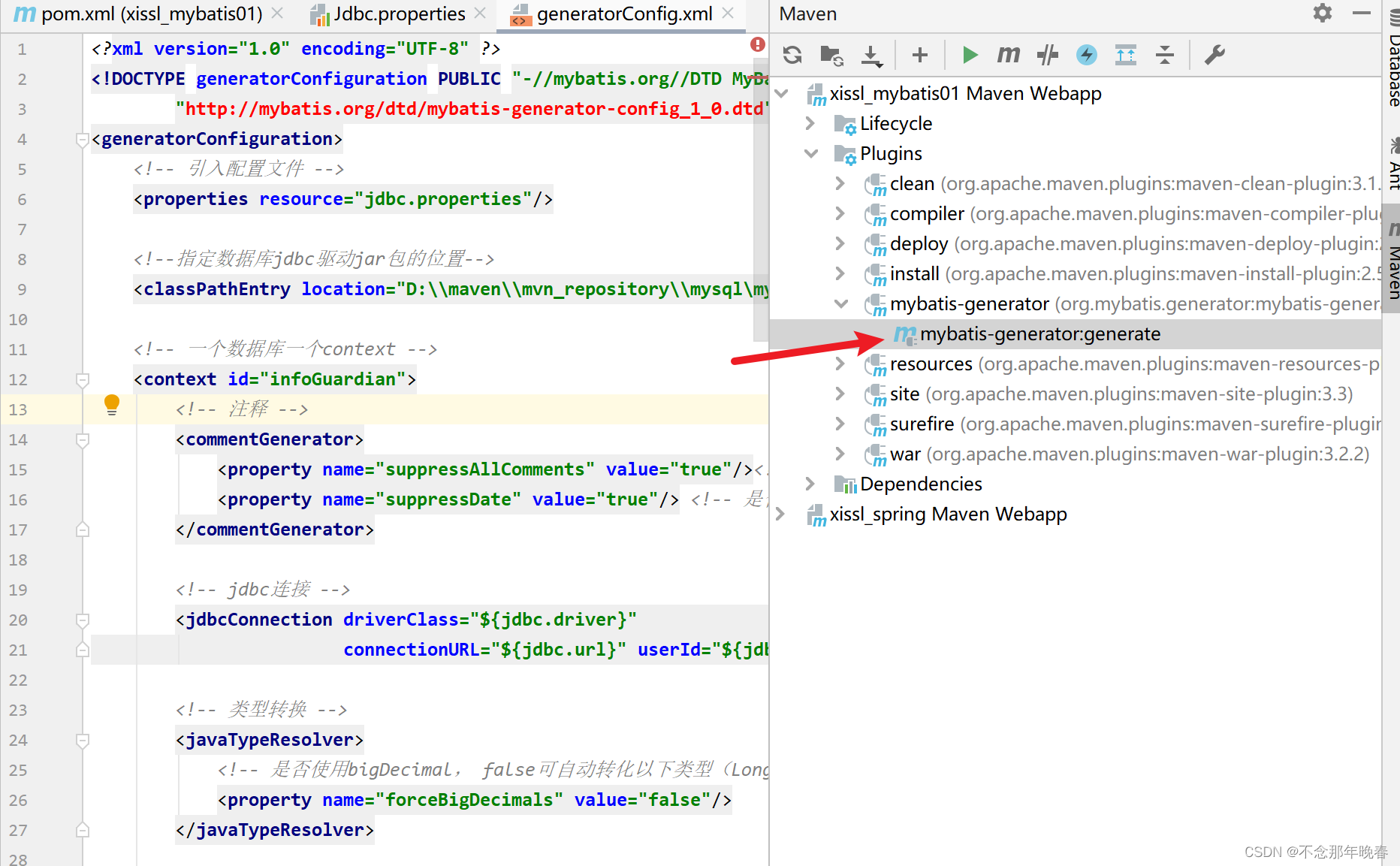
Task: Collapse the Plugins node
Action: (810, 153)
